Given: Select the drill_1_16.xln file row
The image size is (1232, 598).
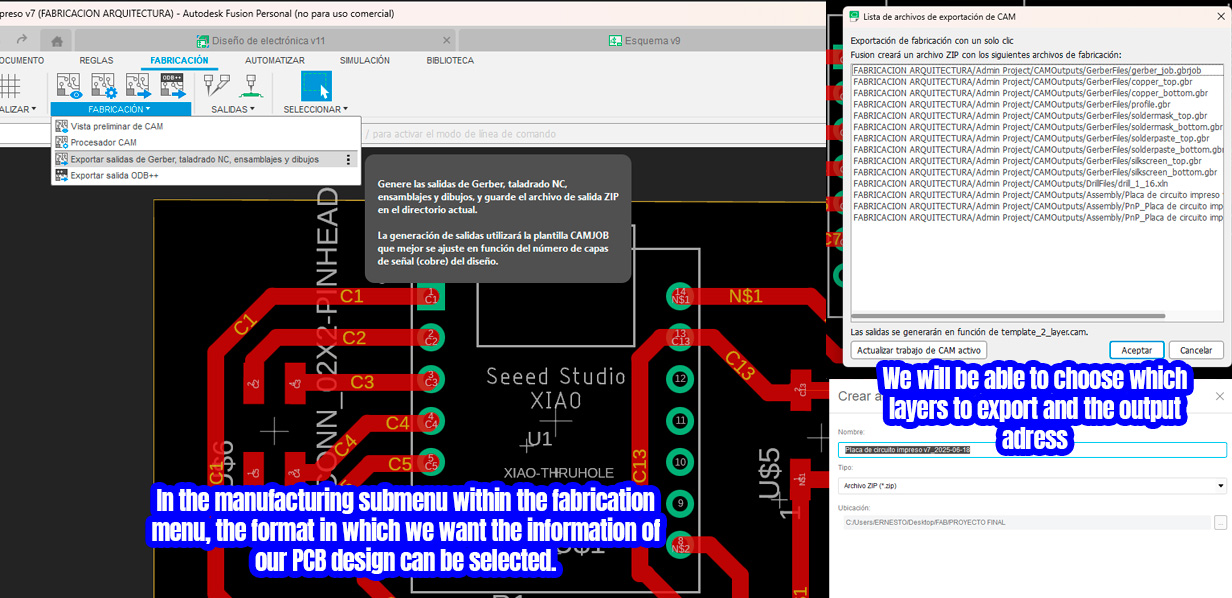Looking at the screenshot, I should (x=1038, y=183).
